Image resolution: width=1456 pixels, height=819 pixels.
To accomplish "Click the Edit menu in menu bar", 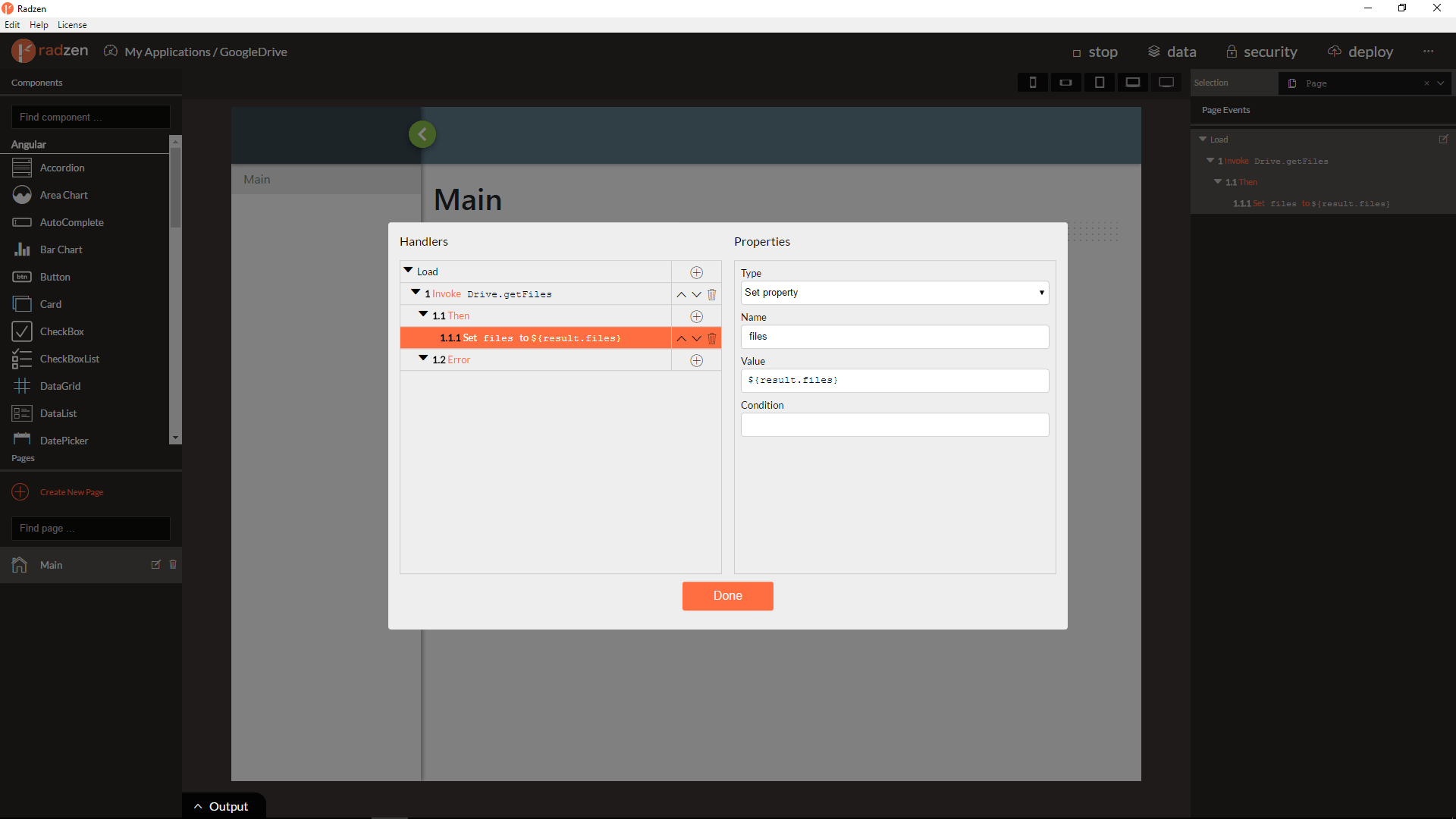I will [x=12, y=24].
